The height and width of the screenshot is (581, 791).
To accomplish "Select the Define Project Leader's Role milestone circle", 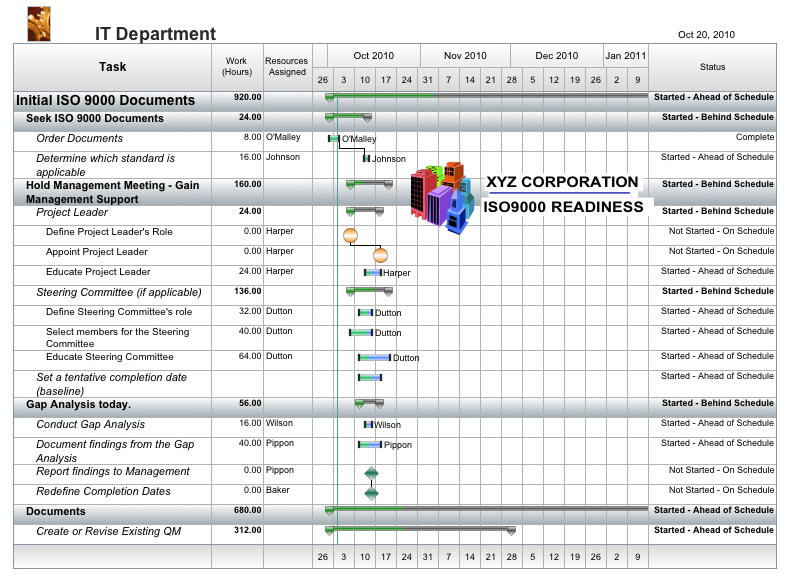I will click(350, 236).
